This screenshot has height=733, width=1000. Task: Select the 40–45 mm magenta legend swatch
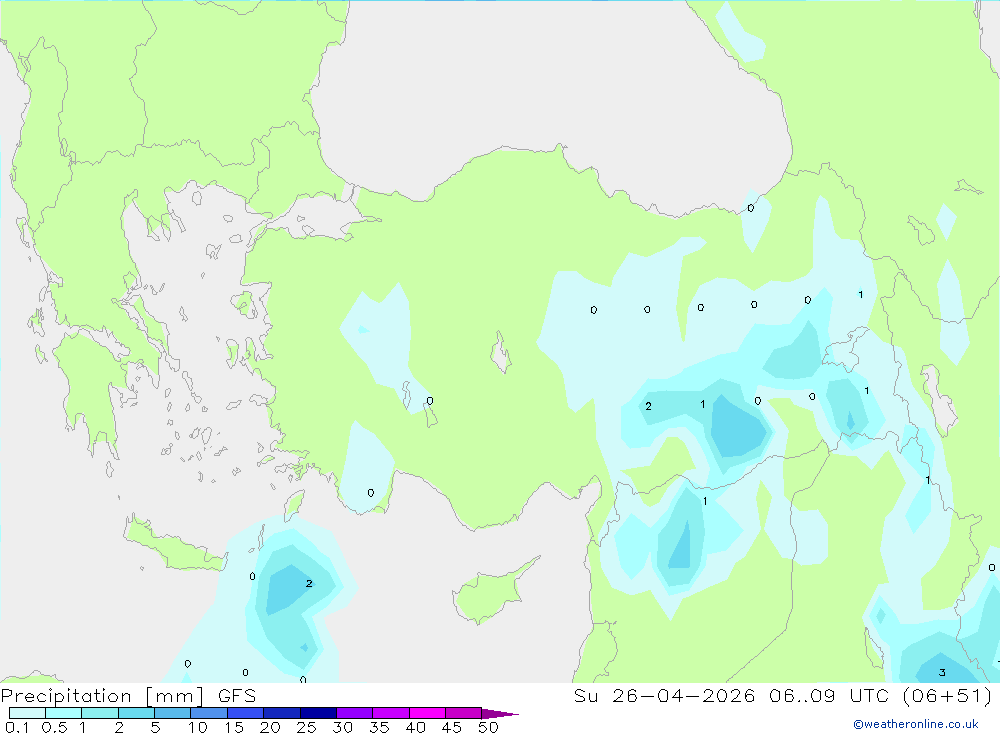pyautogui.click(x=427, y=713)
